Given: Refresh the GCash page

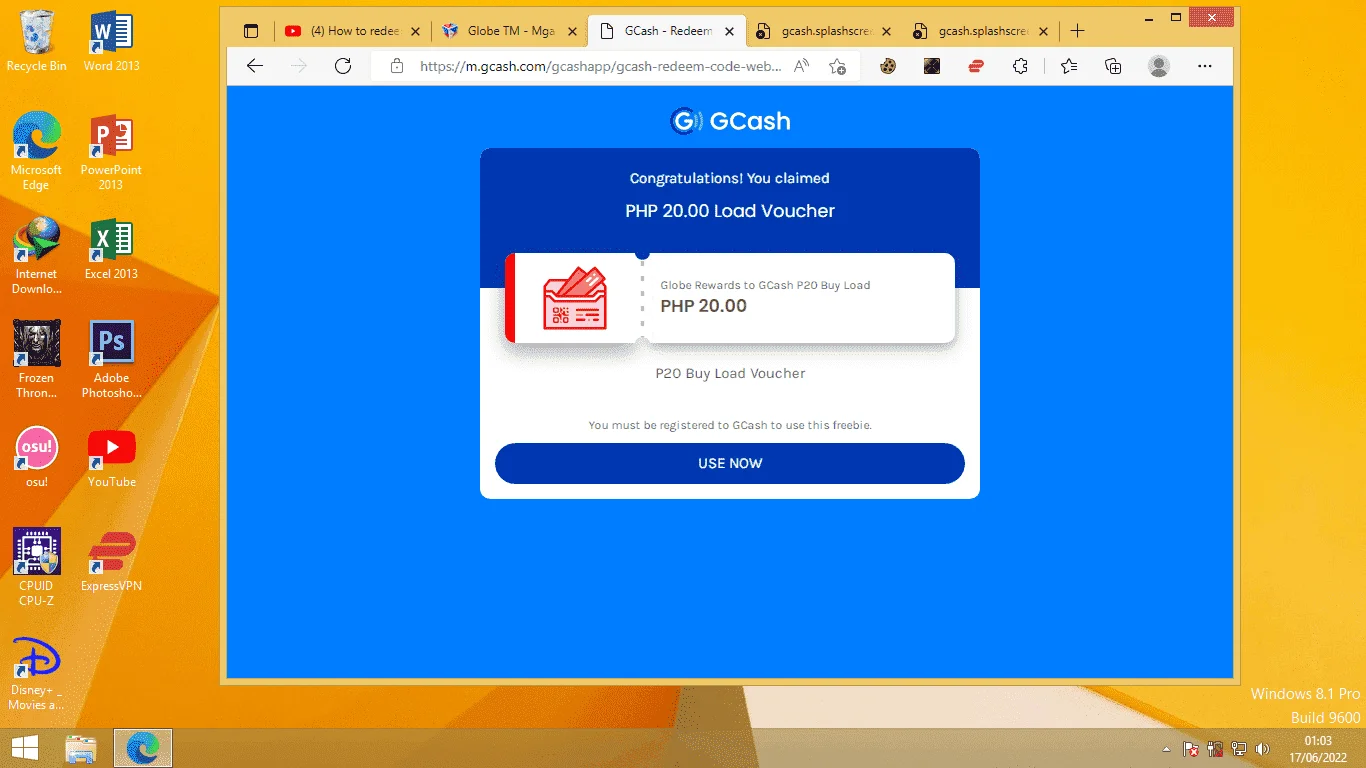Looking at the screenshot, I should click(x=342, y=66).
